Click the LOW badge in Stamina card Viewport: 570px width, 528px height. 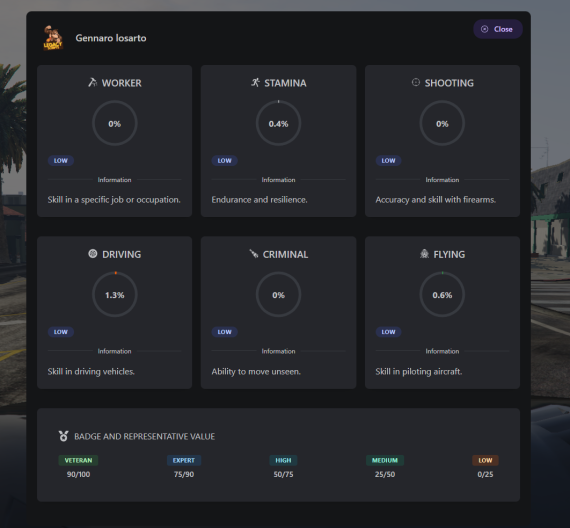coord(225,161)
